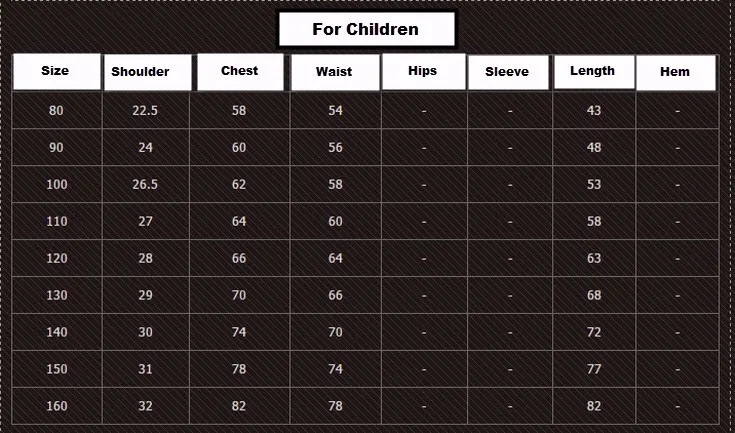This screenshot has width=735, height=433.
Task: Click length value 77
Action: coord(594,369)
